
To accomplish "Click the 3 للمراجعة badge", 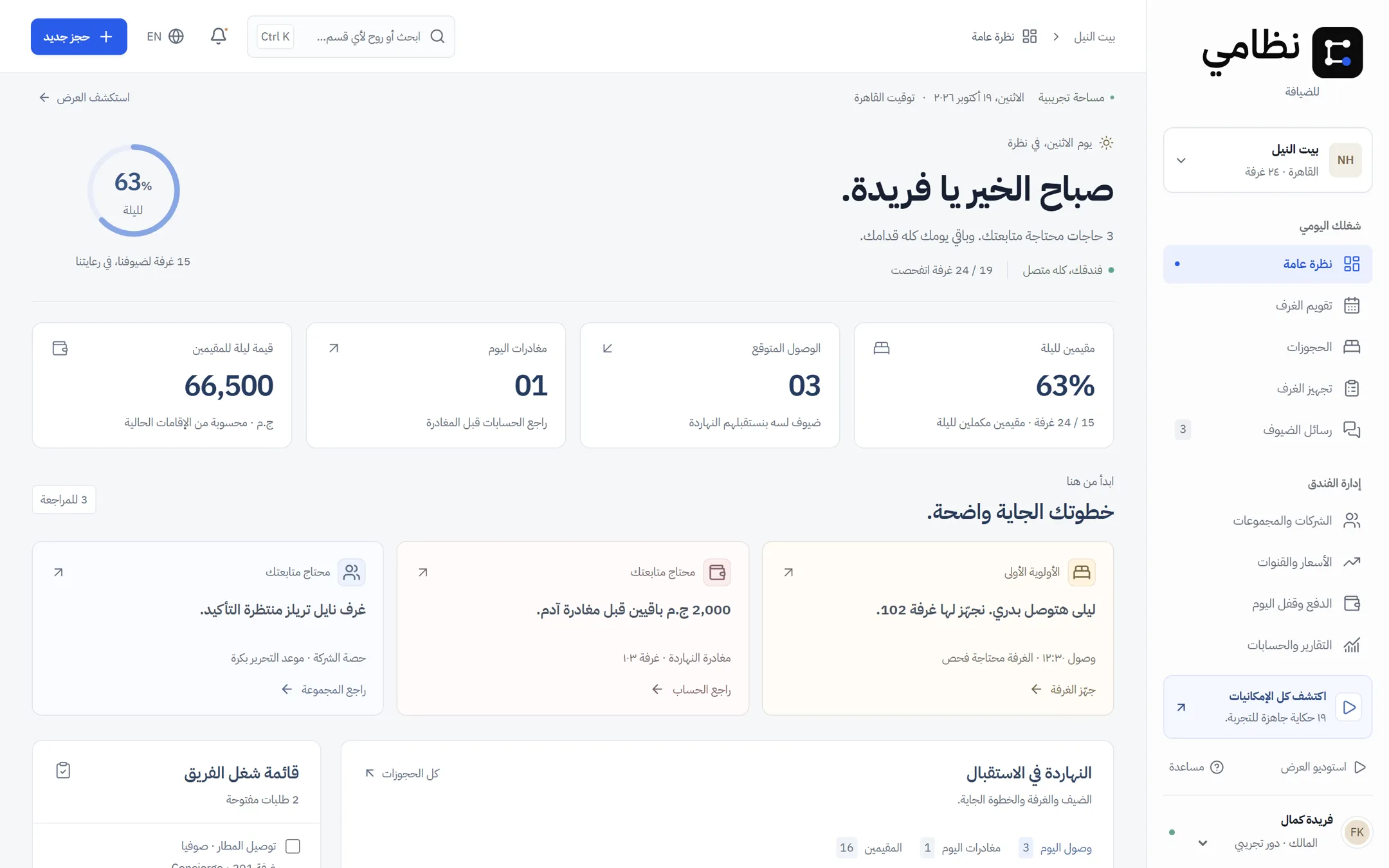I will [x=64, y=500].
